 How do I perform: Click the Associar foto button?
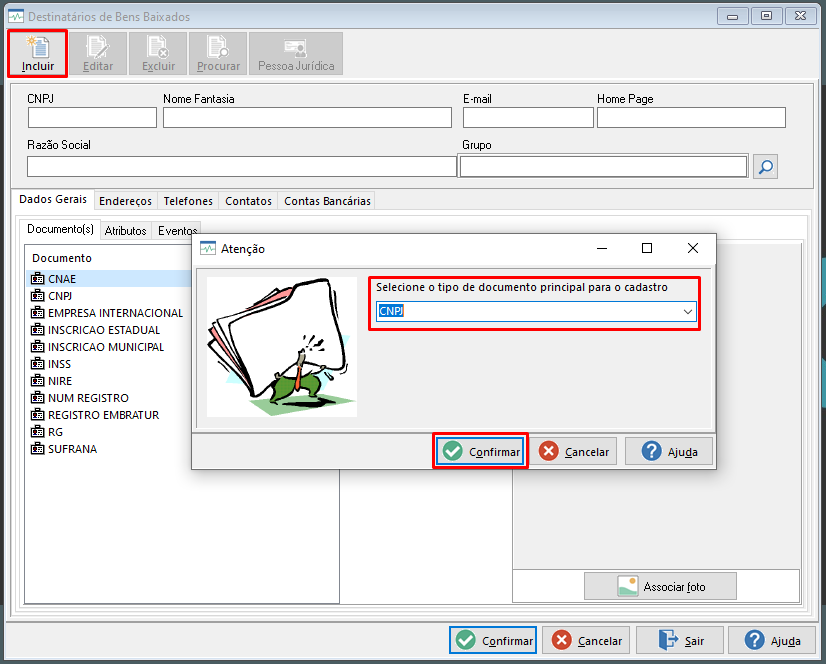[660, 586]
